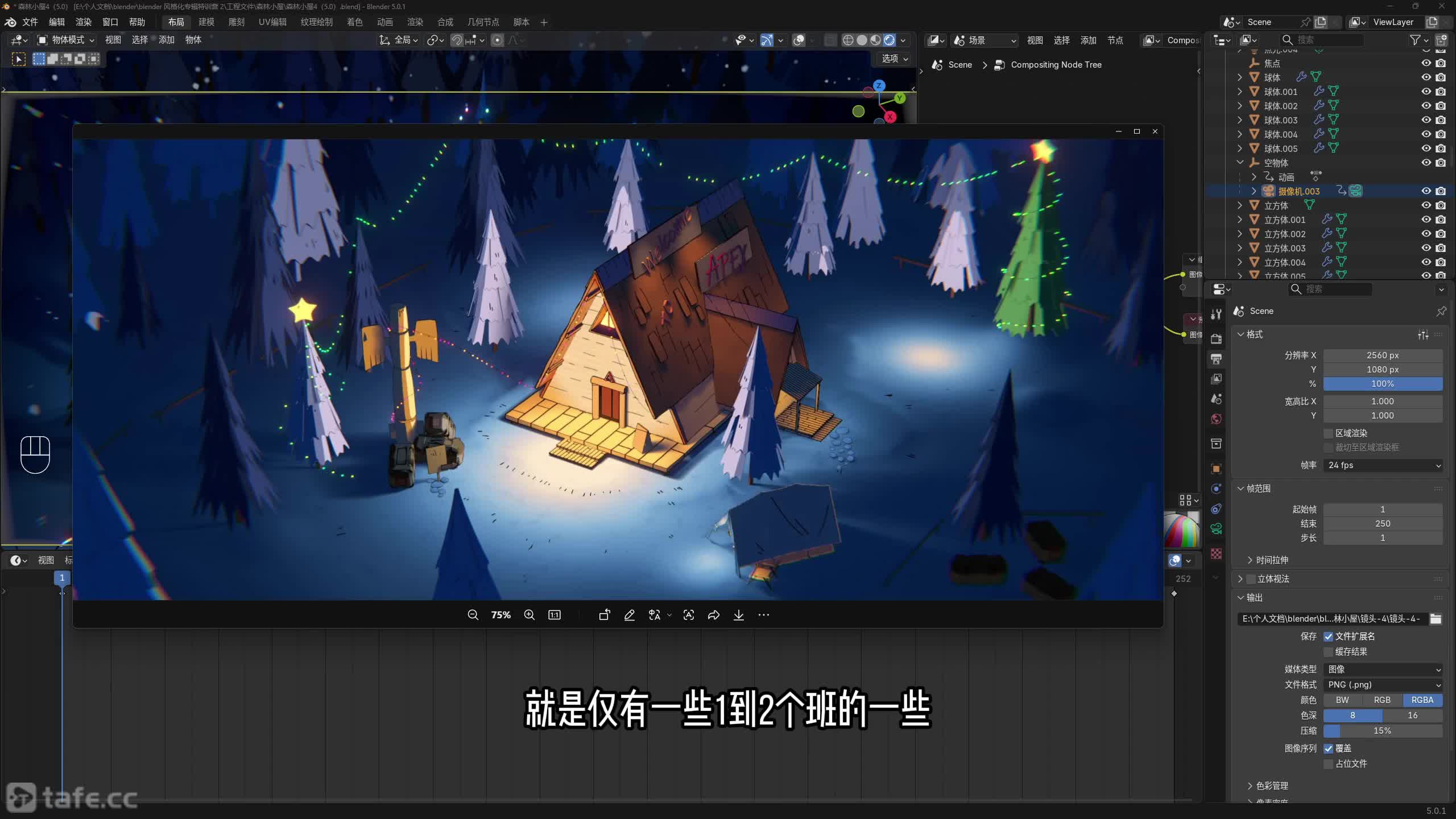The image size is (1456, 819).
Task: Expand the 色彩管理 panel
Action: 1272,785
